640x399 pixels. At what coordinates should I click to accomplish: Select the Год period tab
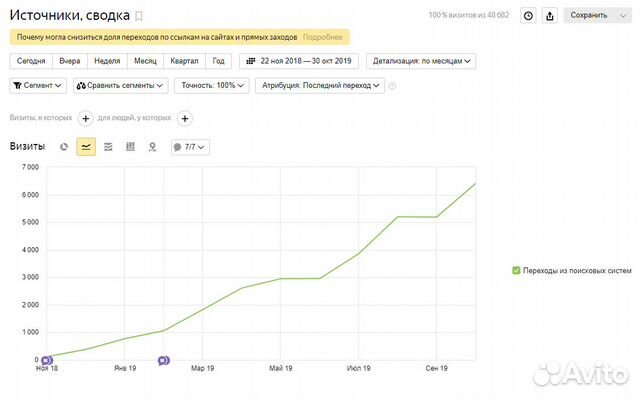coord(218,61)
